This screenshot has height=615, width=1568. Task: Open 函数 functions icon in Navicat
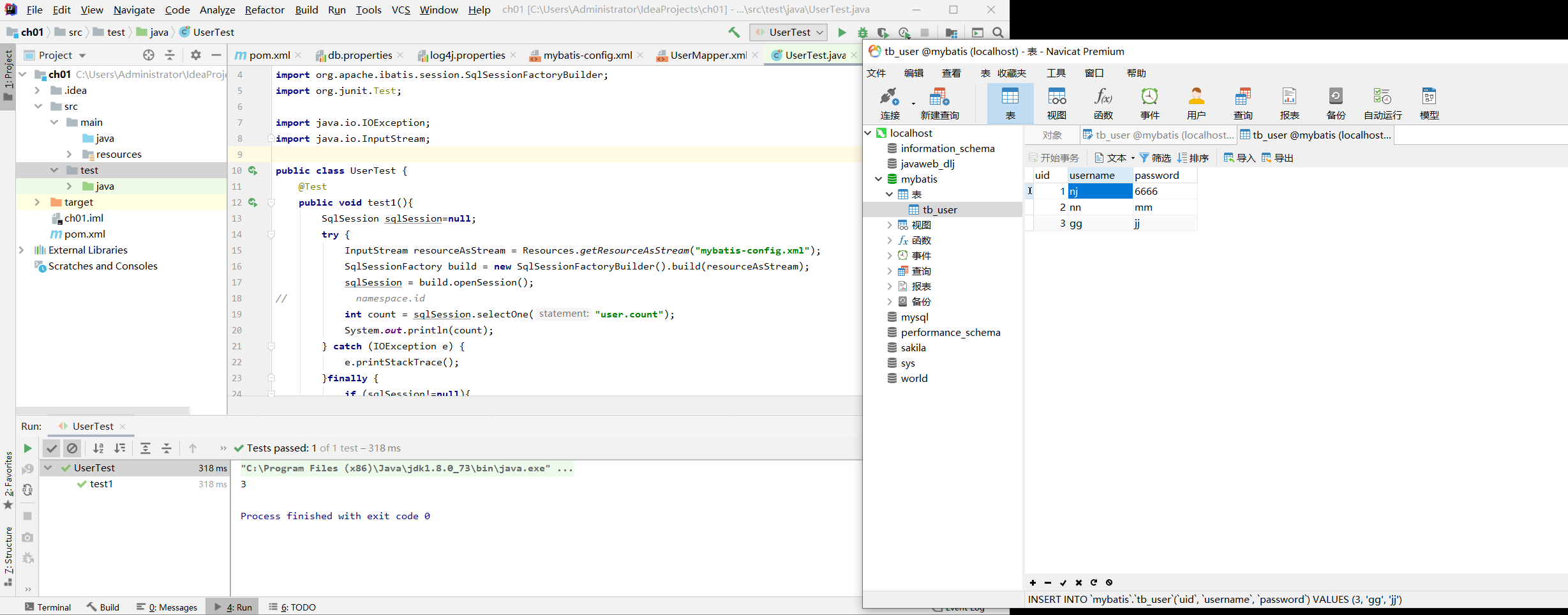(x=1103, y=103)
